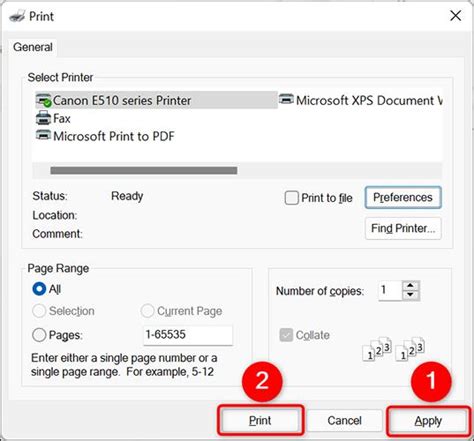Close the Print dialog
Screen dimensions: 474x441
click(455, 16)
